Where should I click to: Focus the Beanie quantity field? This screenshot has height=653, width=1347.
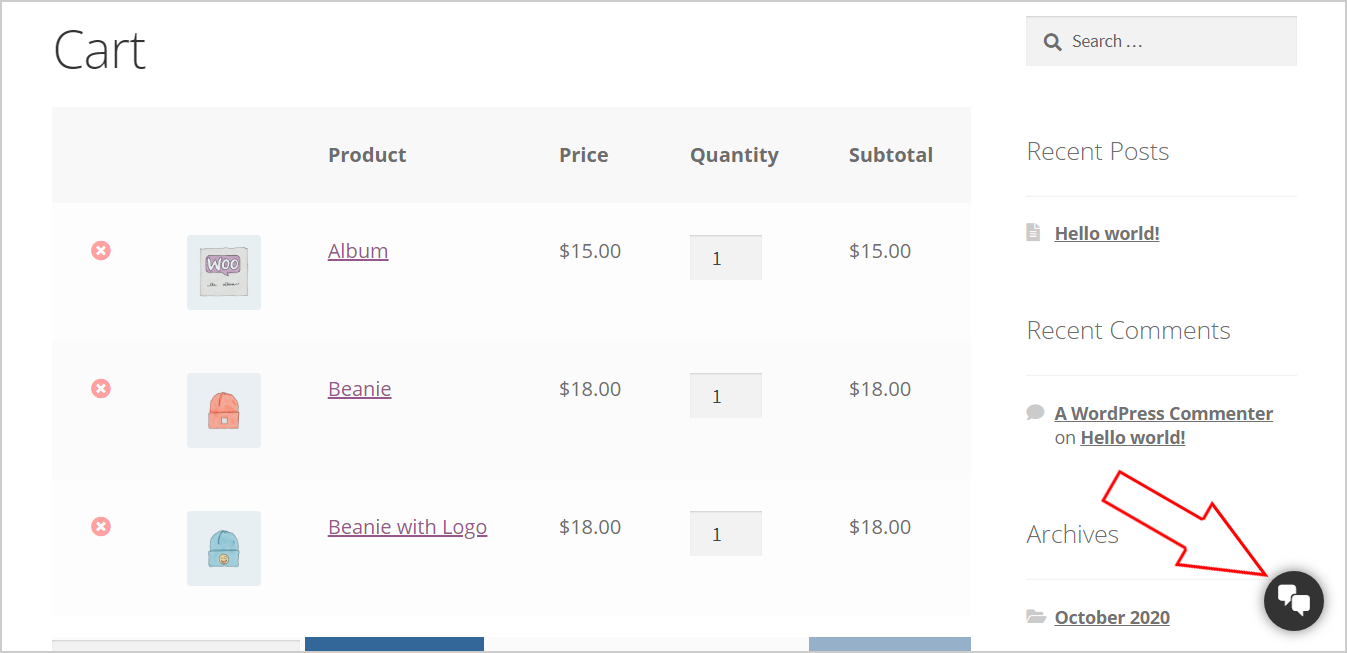(x=725, y=396)
